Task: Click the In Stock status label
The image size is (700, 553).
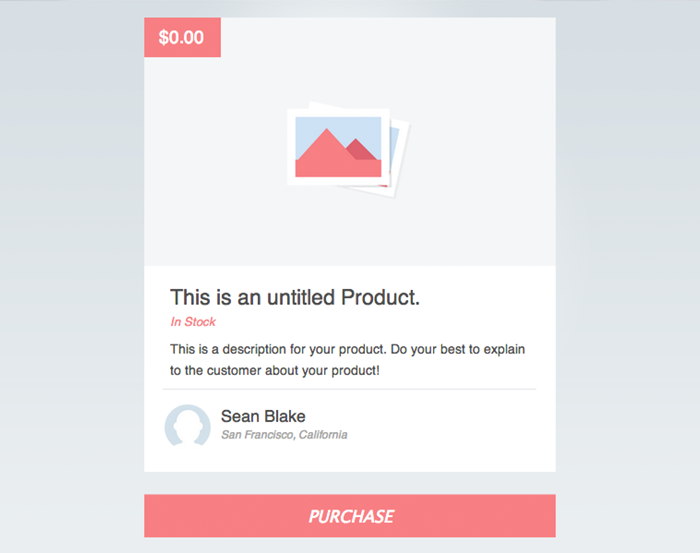Action: [x=193, y=322]
